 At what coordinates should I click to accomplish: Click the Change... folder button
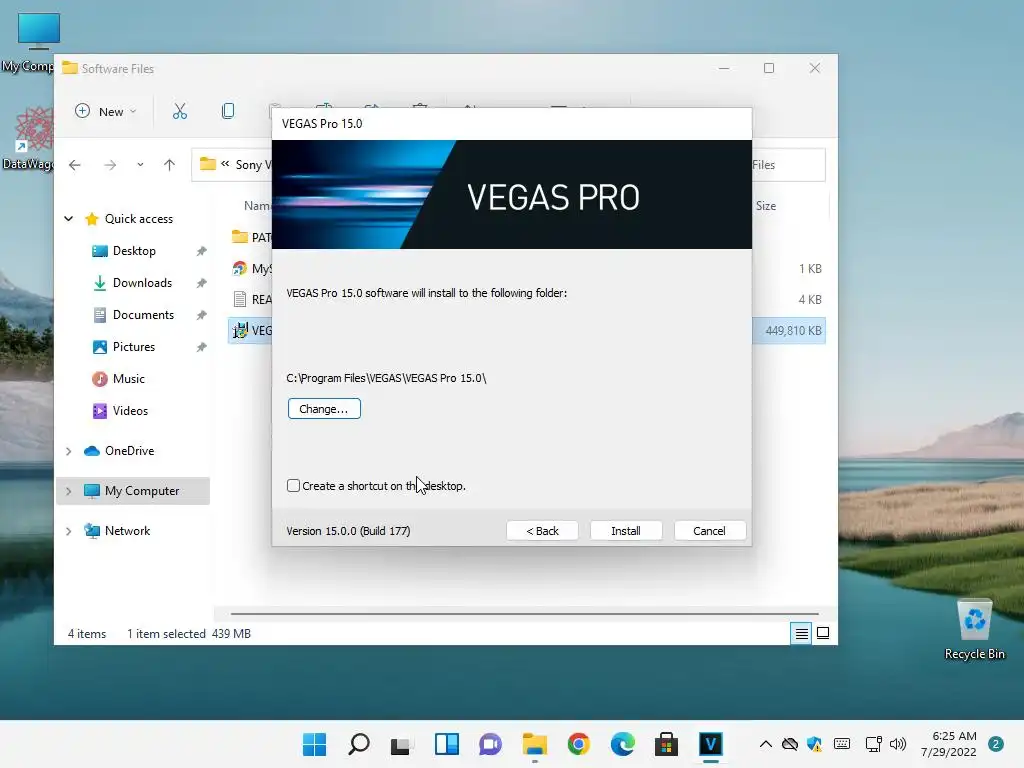click(324, 409)
